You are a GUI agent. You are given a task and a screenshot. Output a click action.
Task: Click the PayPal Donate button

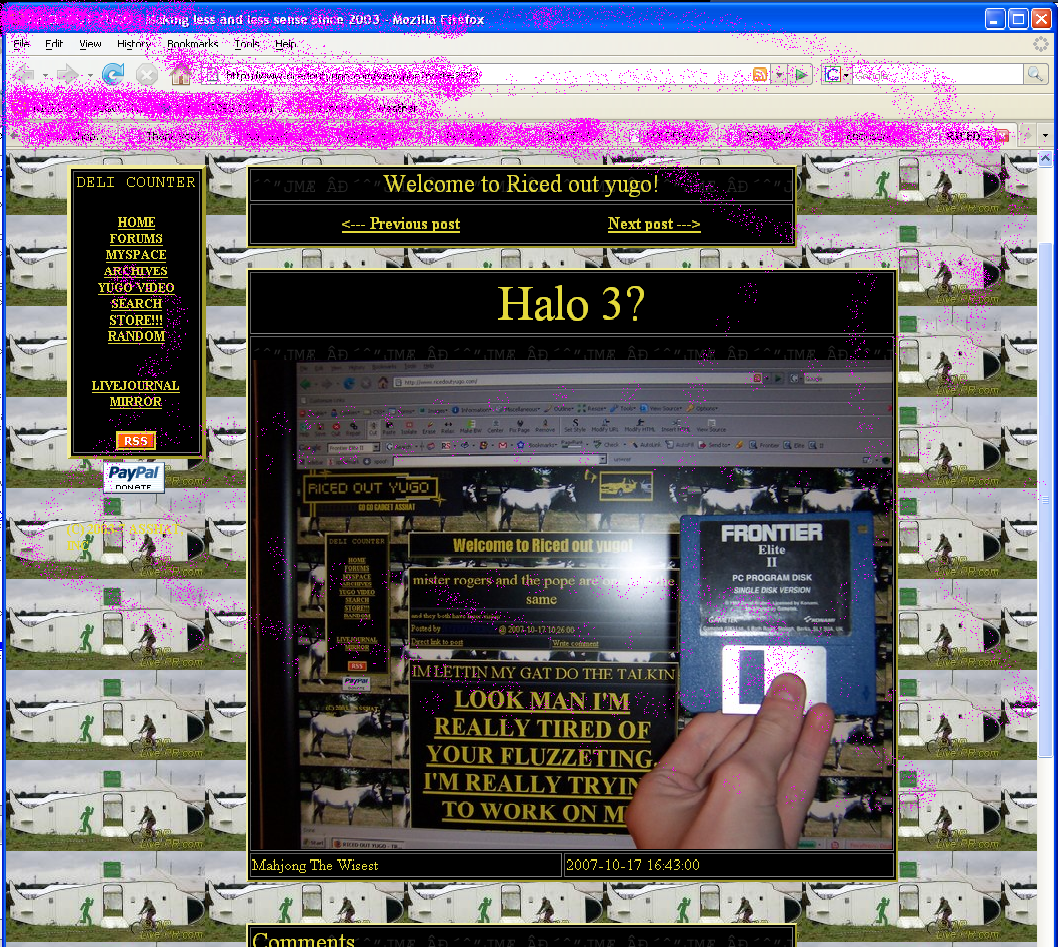[134, 477]
